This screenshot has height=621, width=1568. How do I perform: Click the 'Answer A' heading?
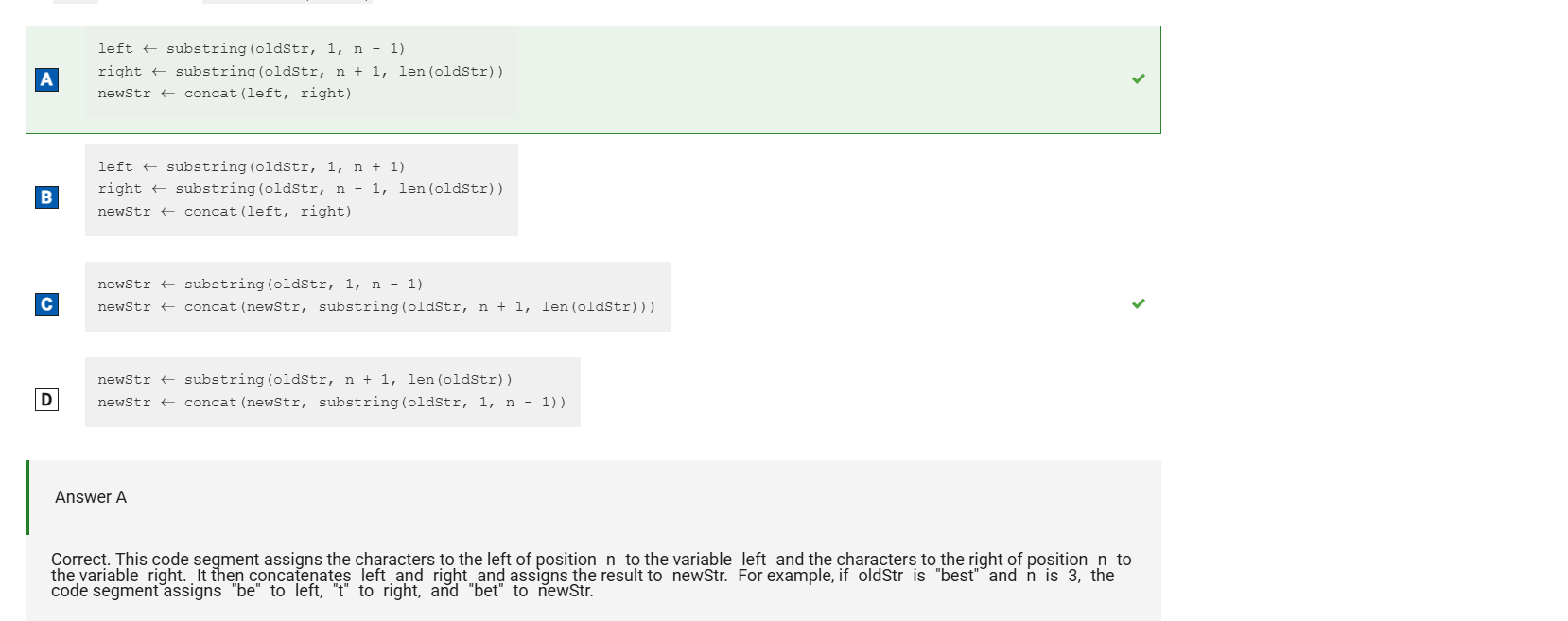click(91, 497)
